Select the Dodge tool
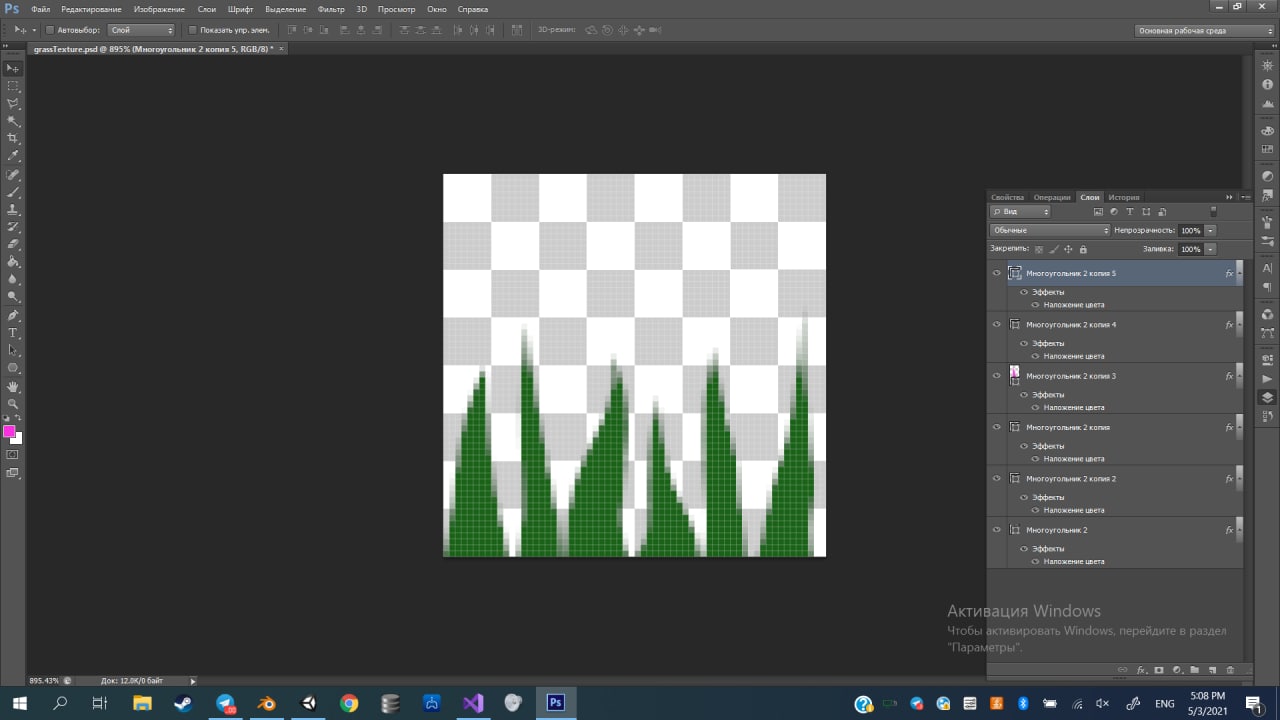This screenshot has width=1280, height=720. pyautogui.click(x=13, y=297)
